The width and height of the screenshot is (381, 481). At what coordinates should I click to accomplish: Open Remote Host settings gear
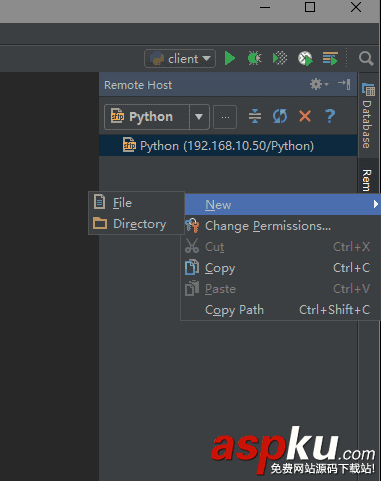pos(319,84)
